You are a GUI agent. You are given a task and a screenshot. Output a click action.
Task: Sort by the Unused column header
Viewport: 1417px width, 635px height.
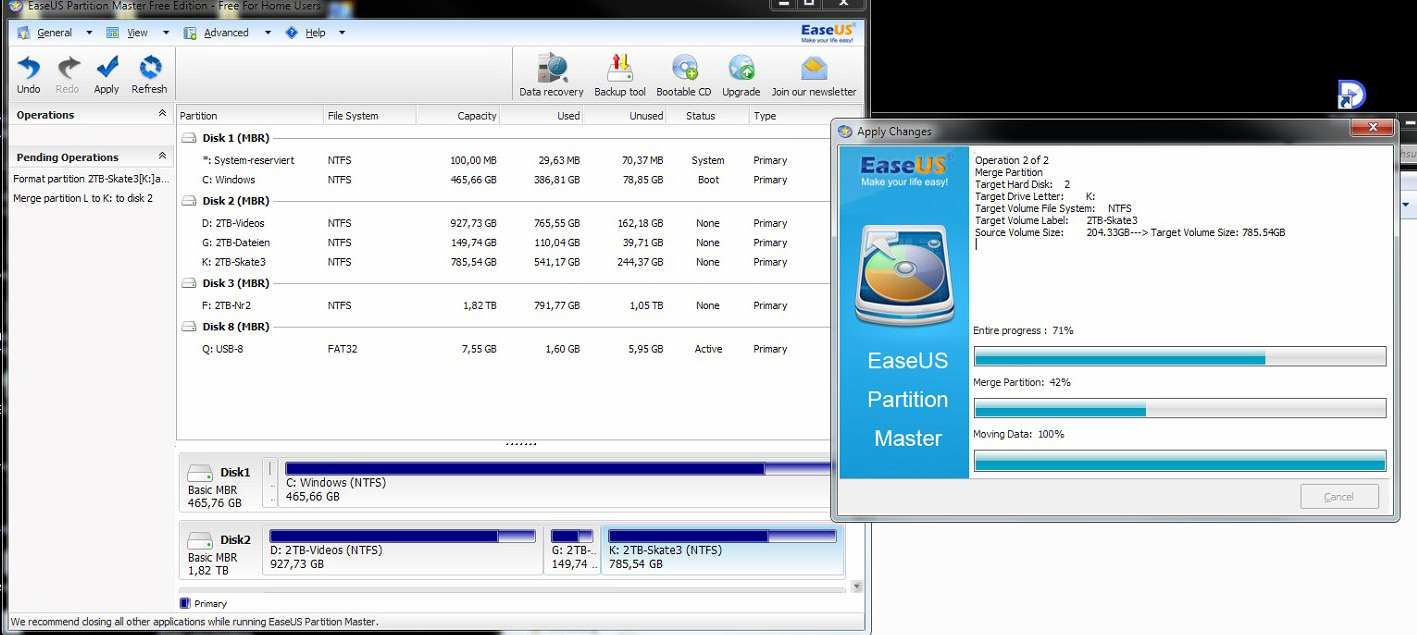coord(625,116)
